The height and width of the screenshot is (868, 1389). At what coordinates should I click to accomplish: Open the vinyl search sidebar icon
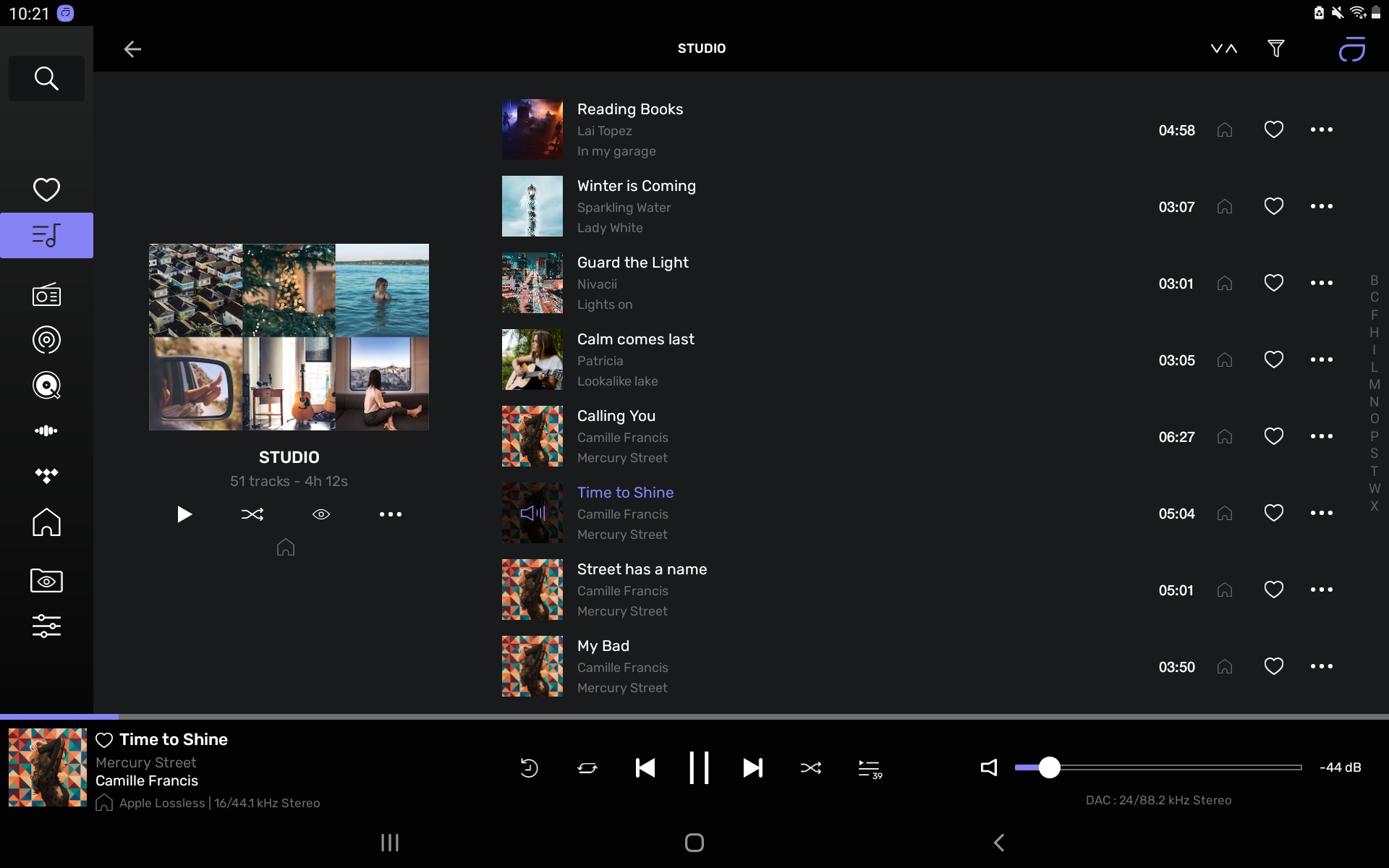click(x=46, y=386)
